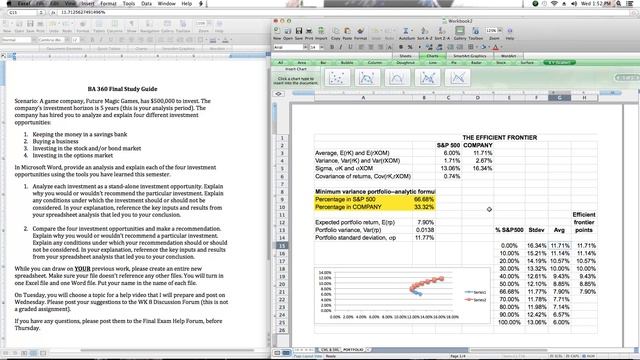Insert smooth lined scatter chart thumbnail
Screen dimensions: 640x360
pyautogui.click(x=397, y=78)
